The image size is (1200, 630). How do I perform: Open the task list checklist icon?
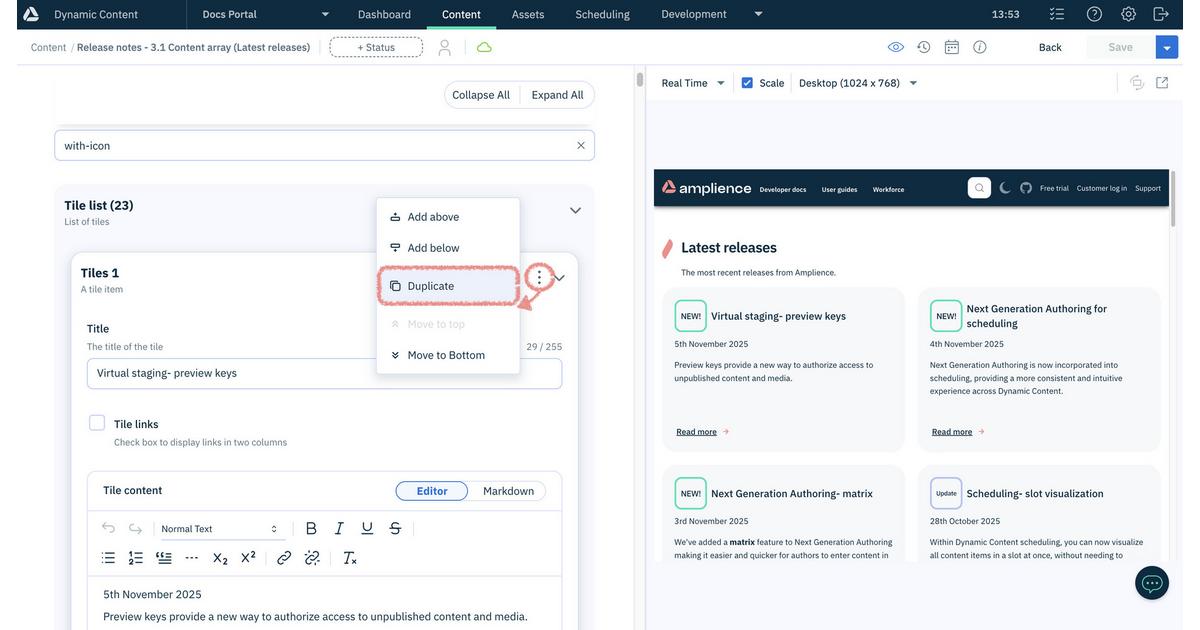pos(1057,14)
